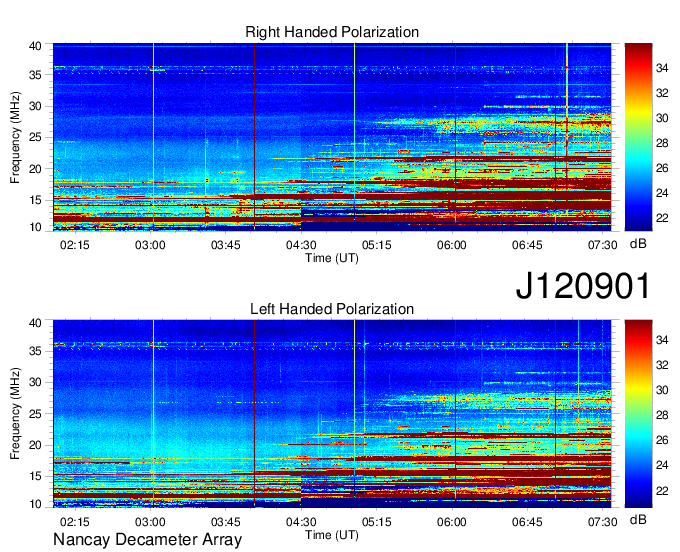This screenshot has height=552, width=680.
Task: Click the '04:30' time tick on upper plot
Action: coord(301,245)
